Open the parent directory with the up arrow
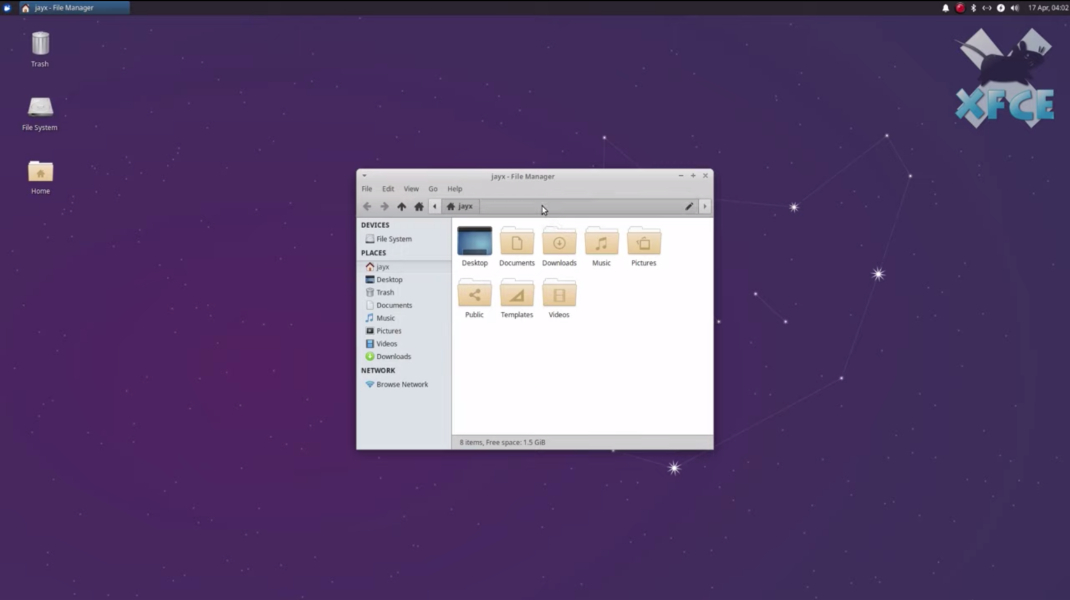This screenshot has width=1070, height=600. [x=401, y=206]
